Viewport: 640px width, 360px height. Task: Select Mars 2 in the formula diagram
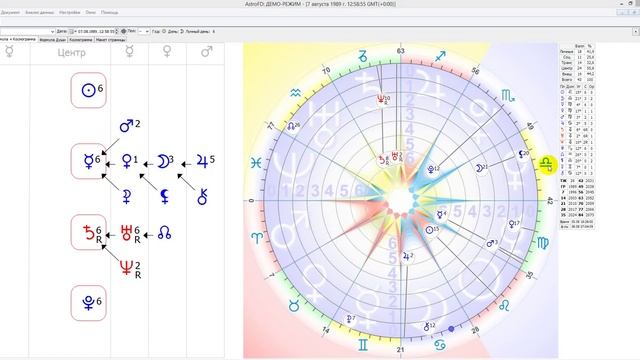click(130, 125)
